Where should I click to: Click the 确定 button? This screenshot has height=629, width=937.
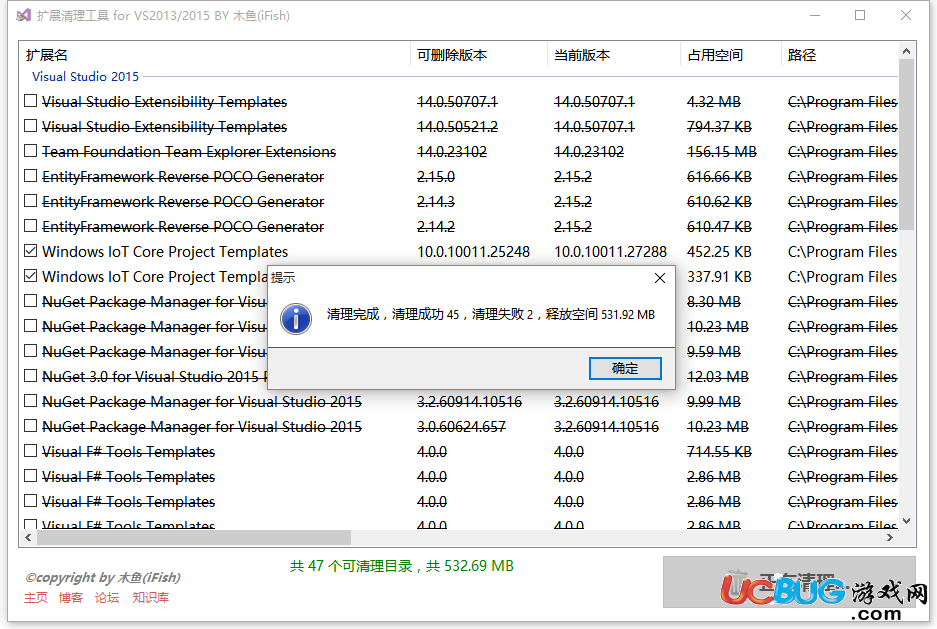click(625, 369)
